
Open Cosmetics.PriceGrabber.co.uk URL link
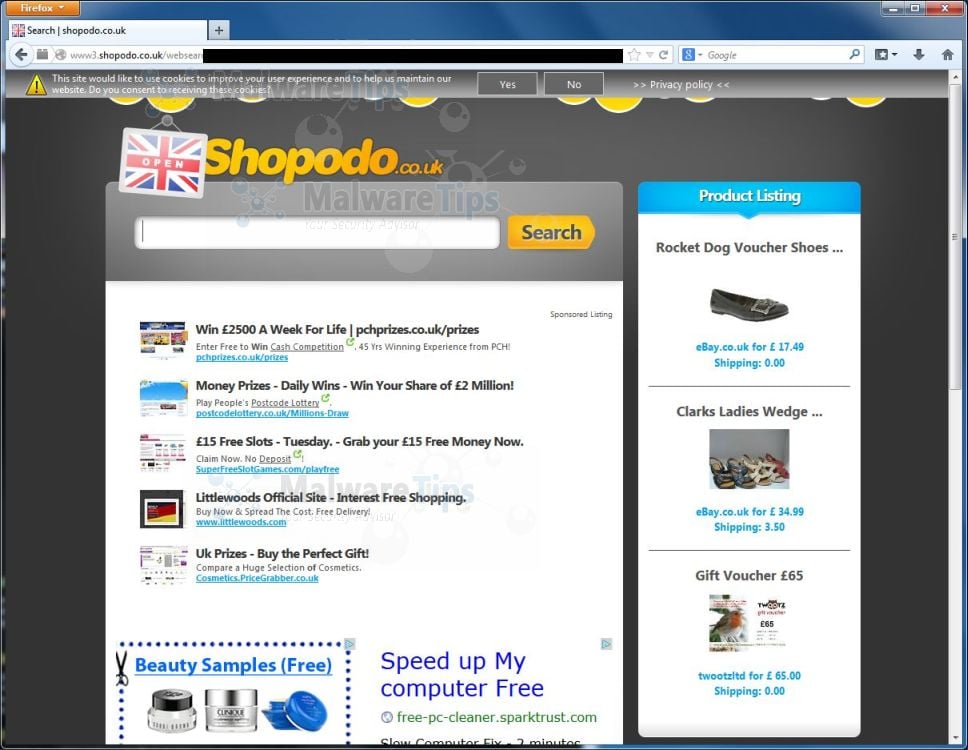pyautogui.click(x=257, y=578)
